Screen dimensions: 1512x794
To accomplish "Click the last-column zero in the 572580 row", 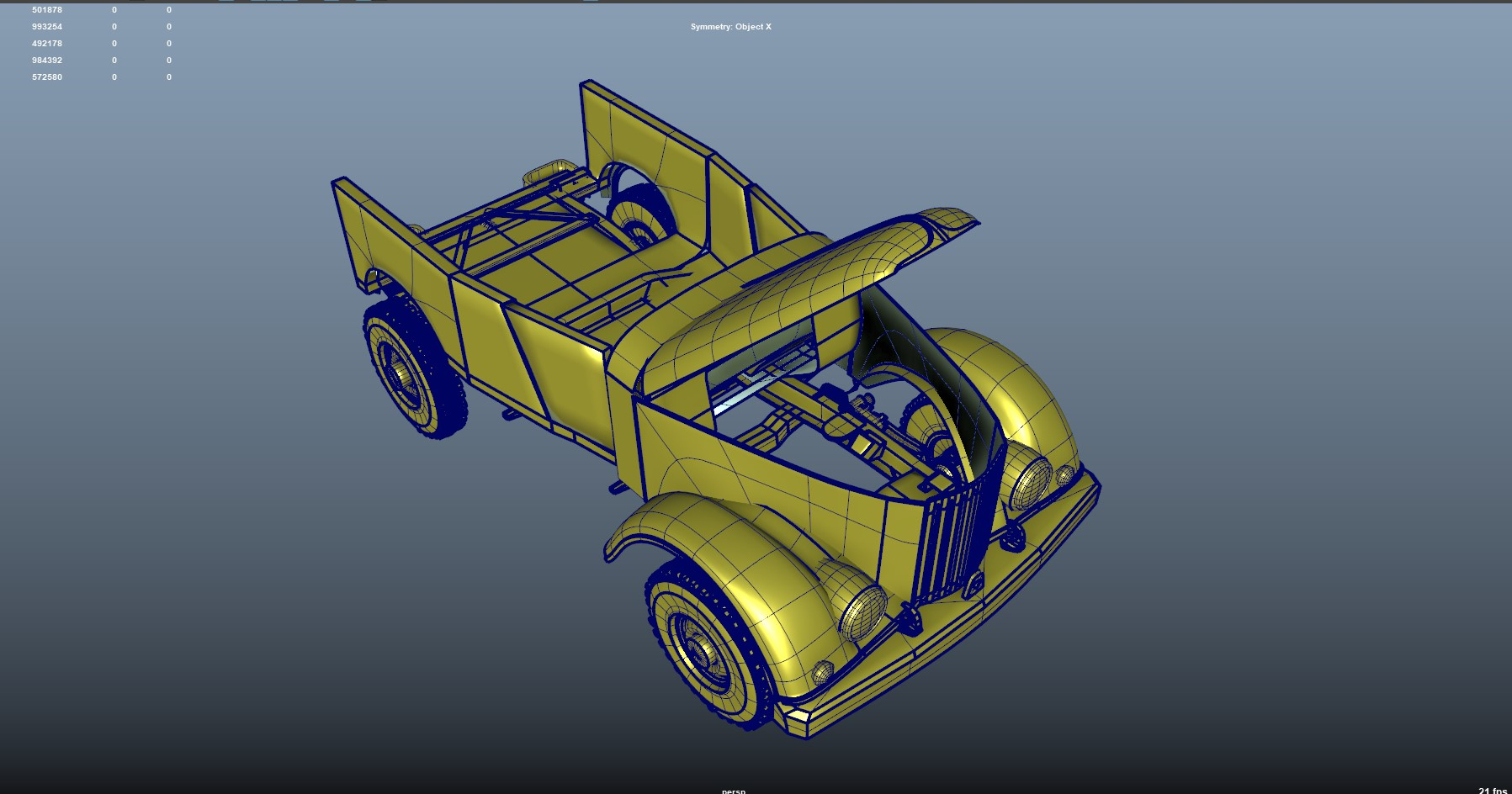I will (169, 77).
